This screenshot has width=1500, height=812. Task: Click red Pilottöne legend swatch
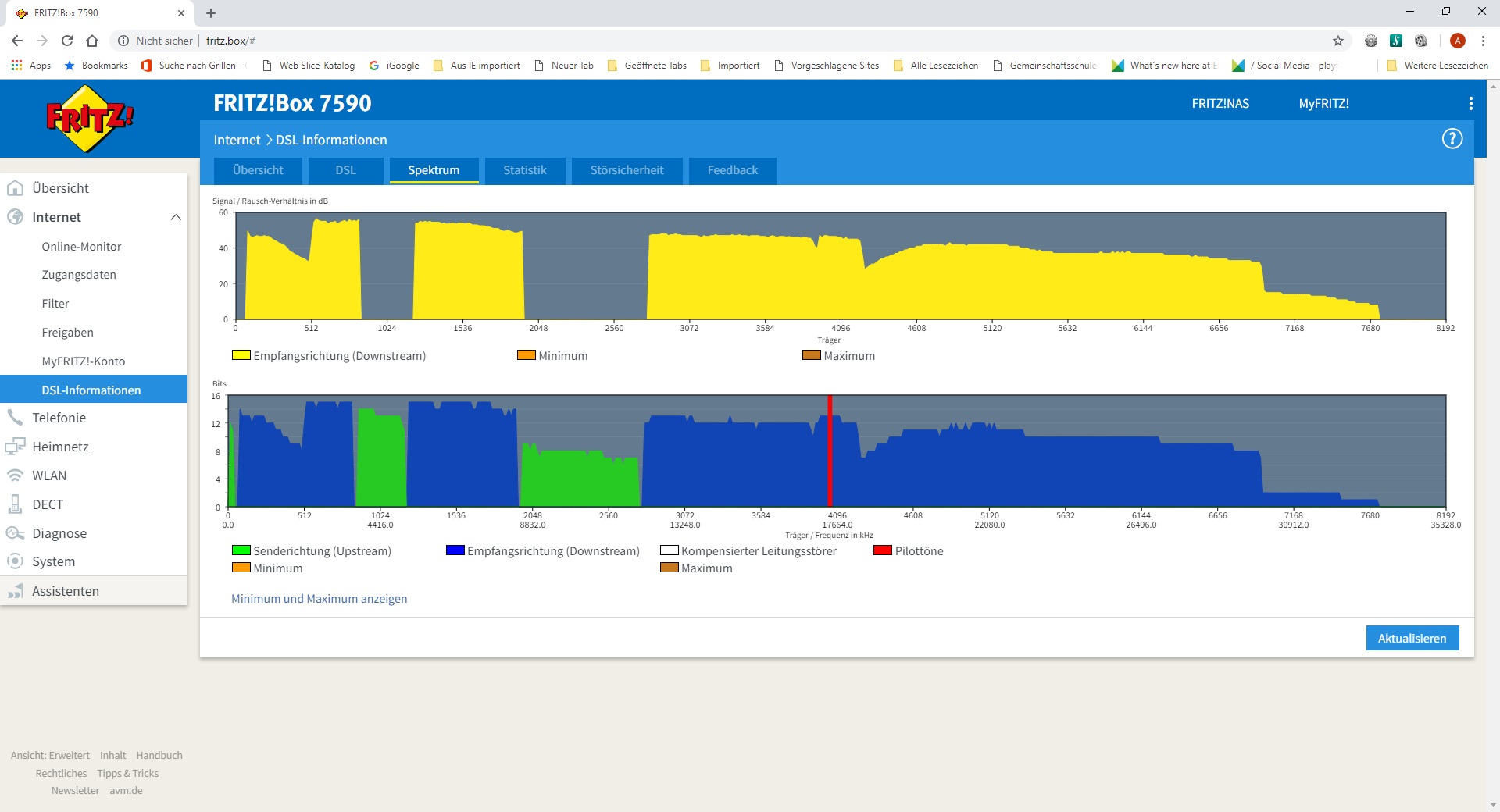pyautogui.click(x=883, y=550)
